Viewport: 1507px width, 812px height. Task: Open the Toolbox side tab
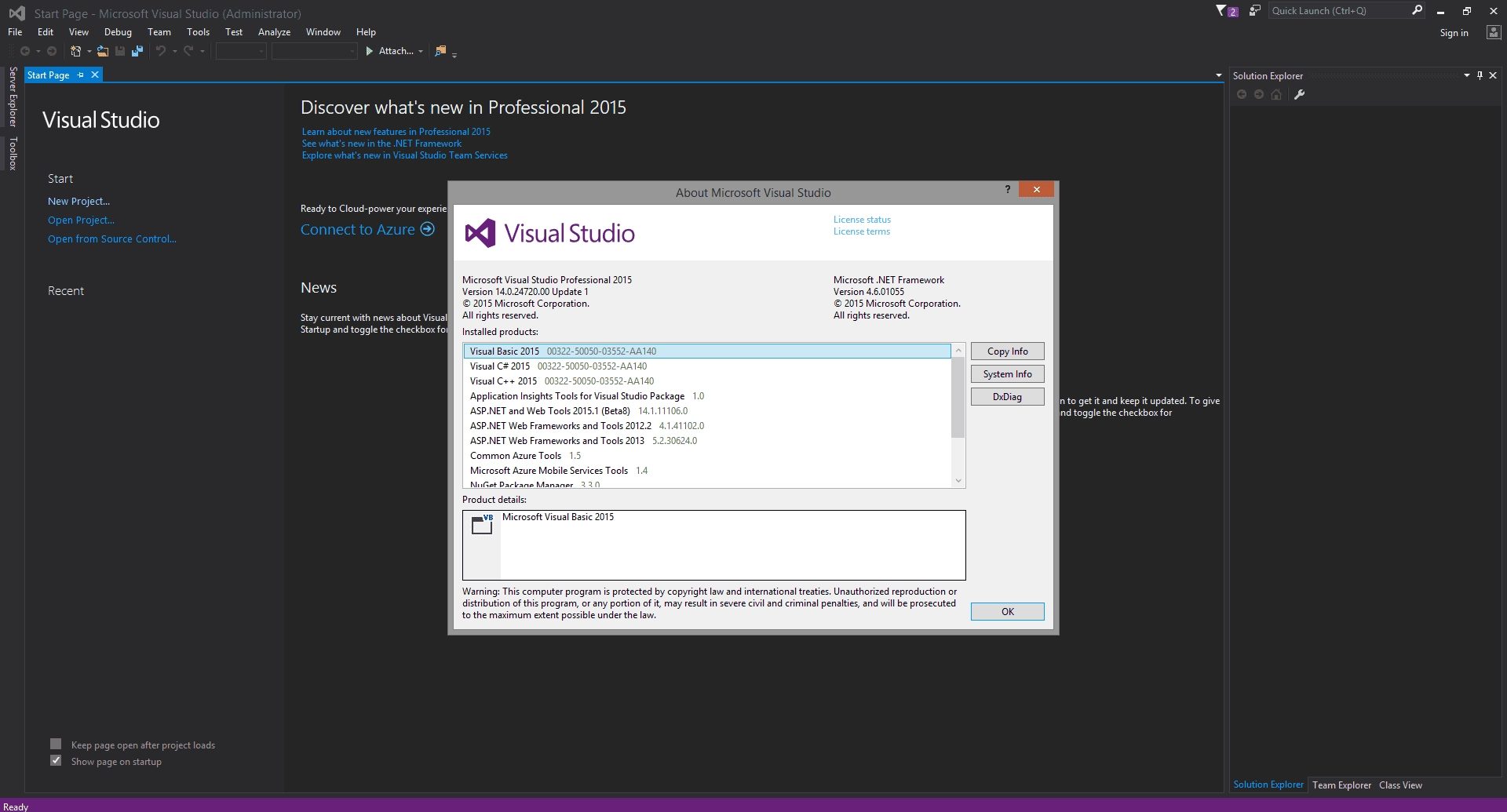point(13,153)
